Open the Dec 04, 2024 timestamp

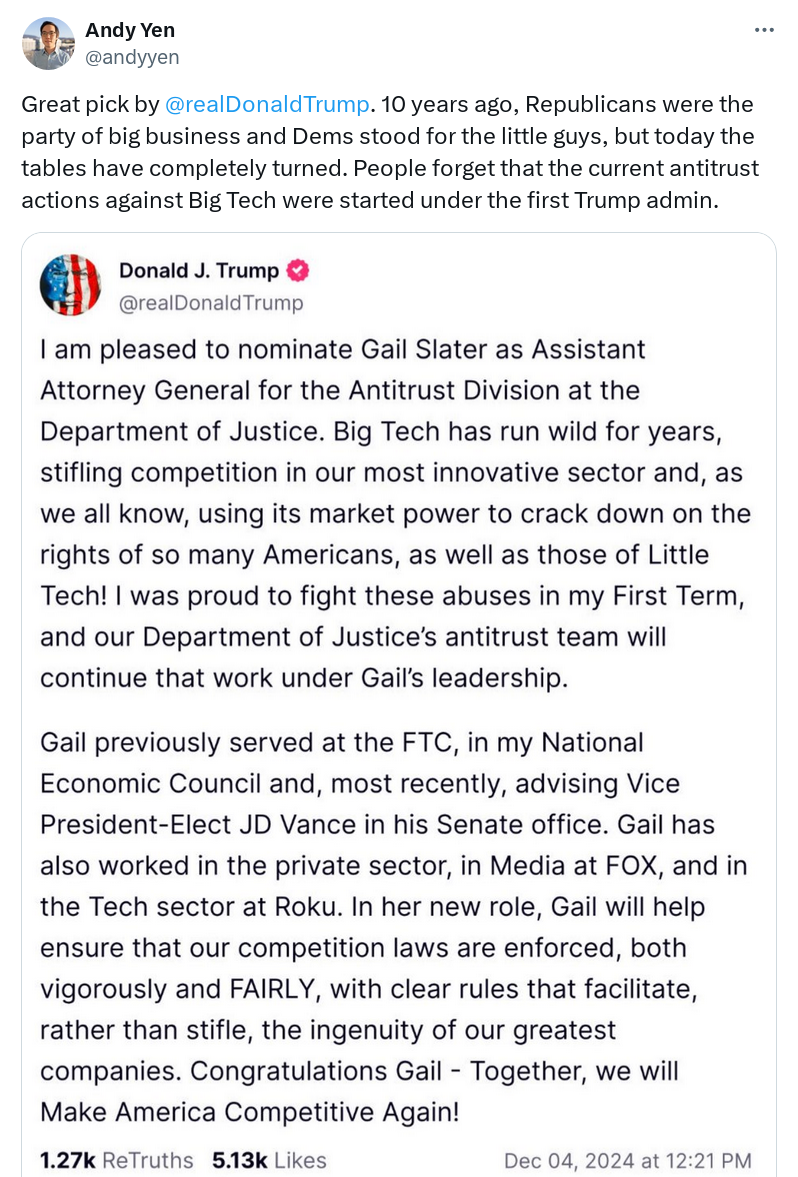coord(627,1160)
